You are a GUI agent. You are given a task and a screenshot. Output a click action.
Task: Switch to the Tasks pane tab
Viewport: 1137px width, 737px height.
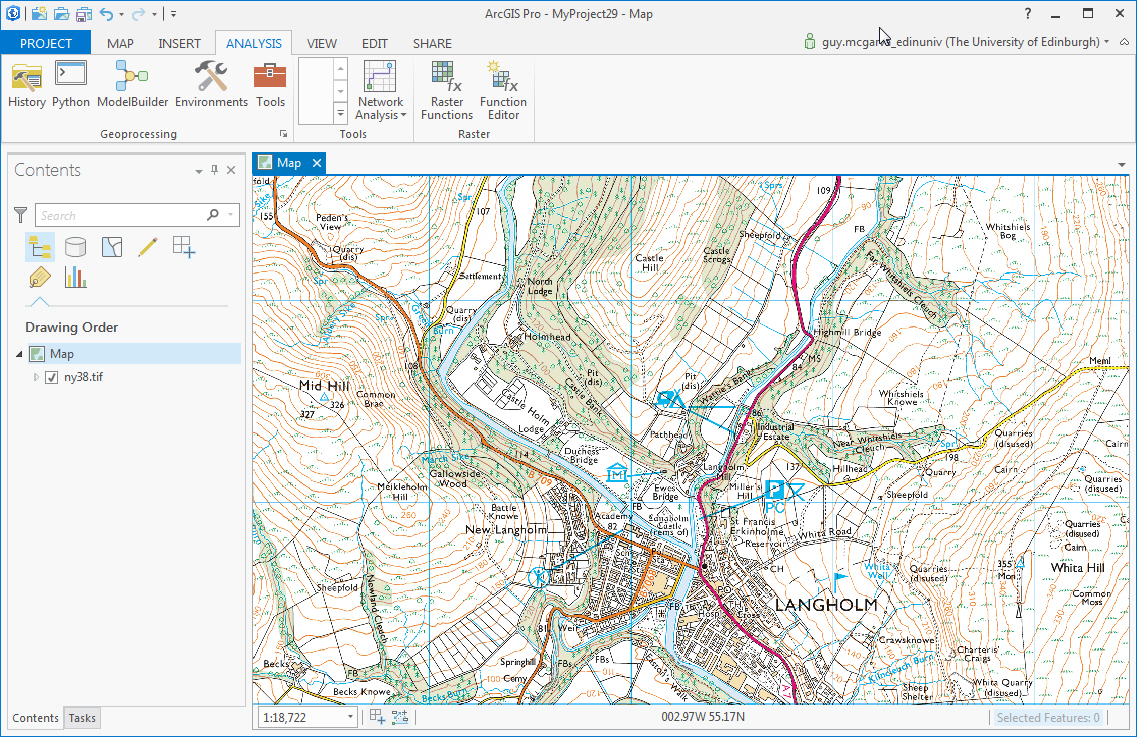[82, 718]
